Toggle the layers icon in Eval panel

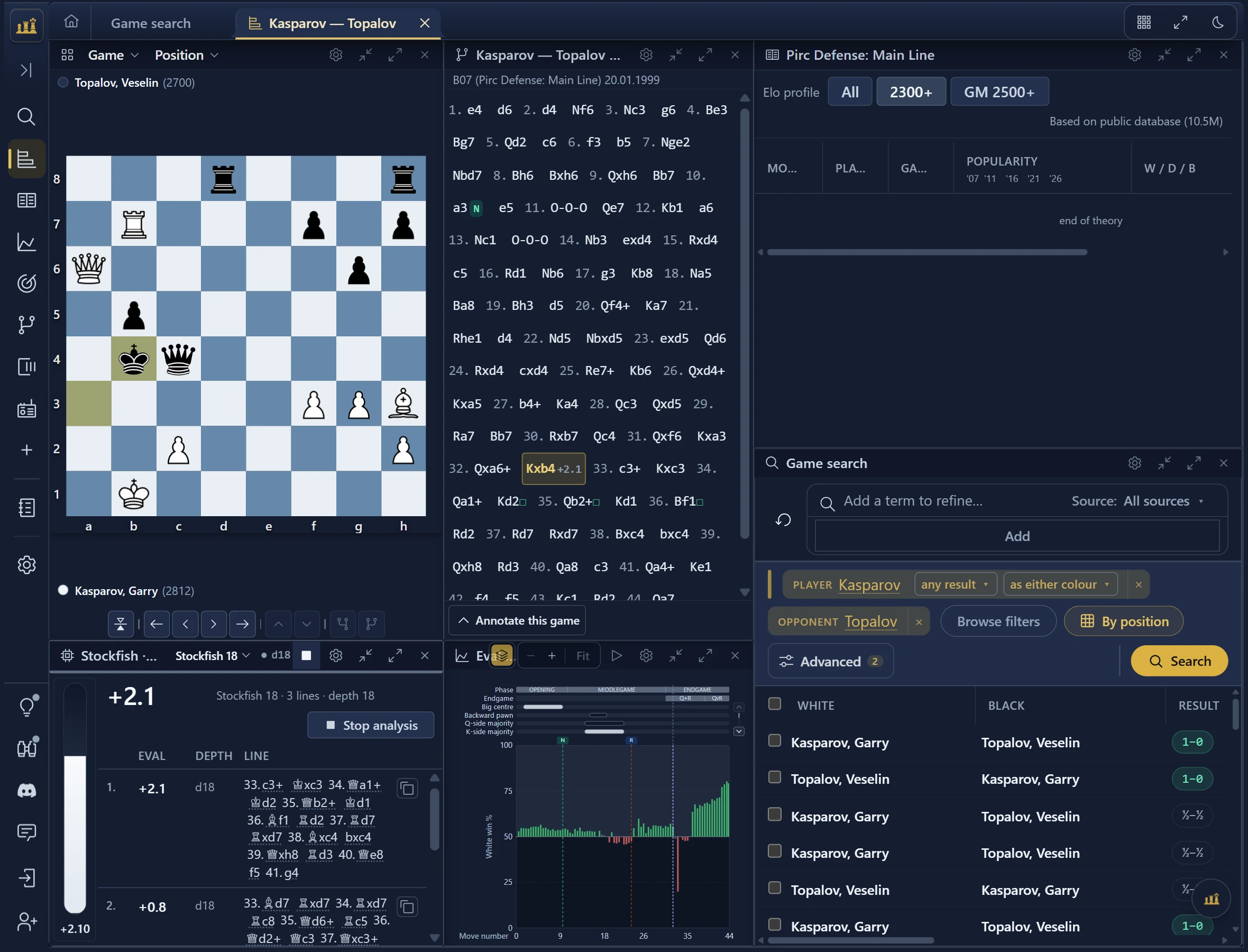[502, 656]
